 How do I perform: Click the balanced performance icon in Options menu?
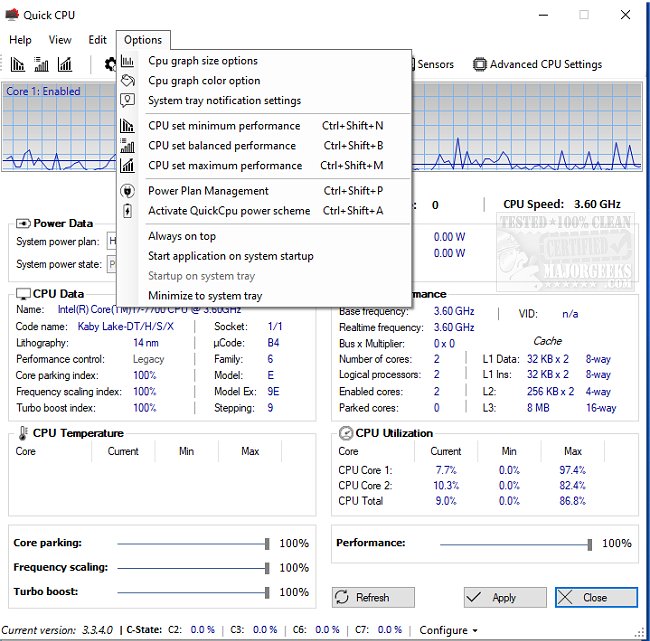pos(127,146)
